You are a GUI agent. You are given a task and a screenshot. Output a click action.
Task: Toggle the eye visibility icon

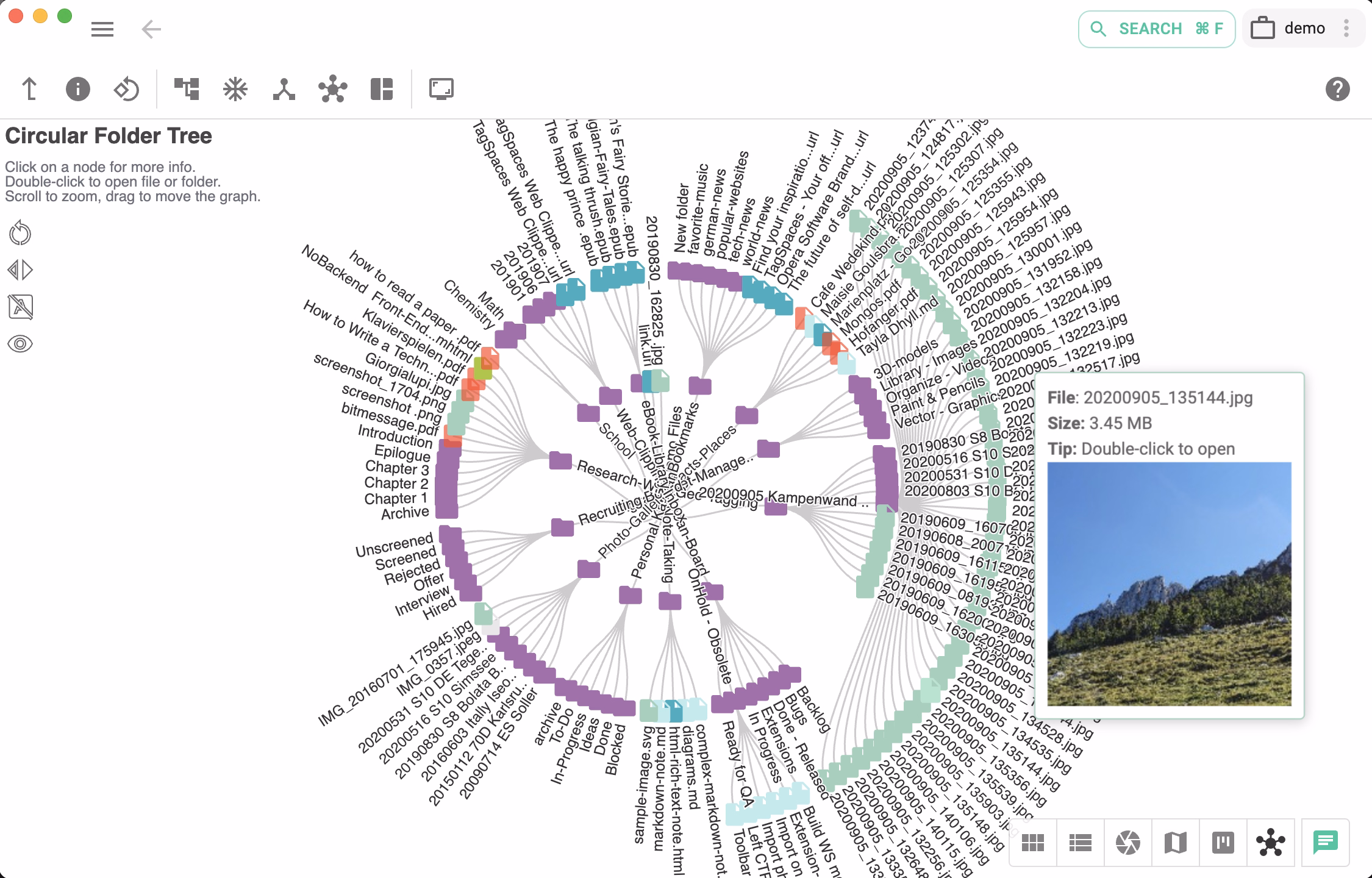(x=20, y=342)
